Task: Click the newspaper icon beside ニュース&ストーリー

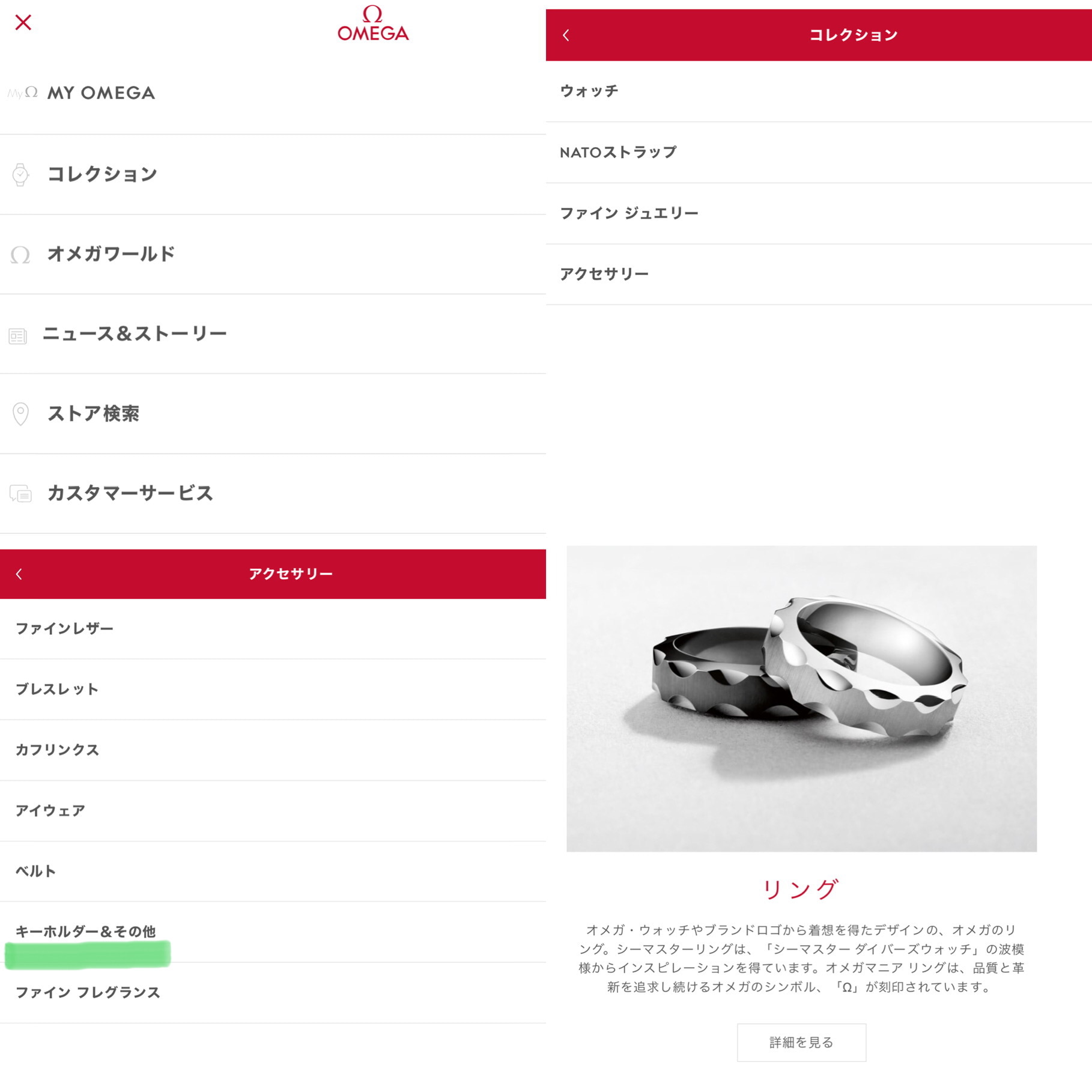Action: click(x=18, y=336)
